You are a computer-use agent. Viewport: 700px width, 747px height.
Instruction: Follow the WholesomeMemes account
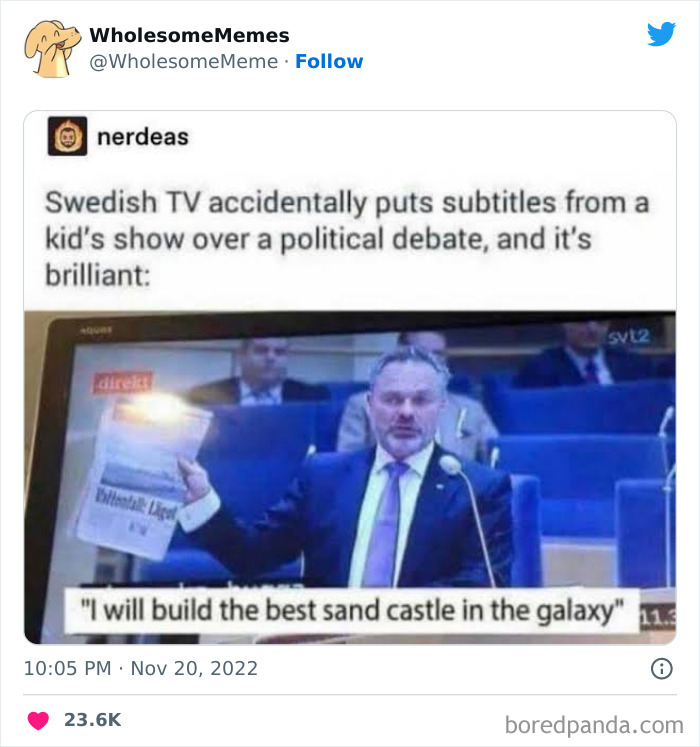329,61
